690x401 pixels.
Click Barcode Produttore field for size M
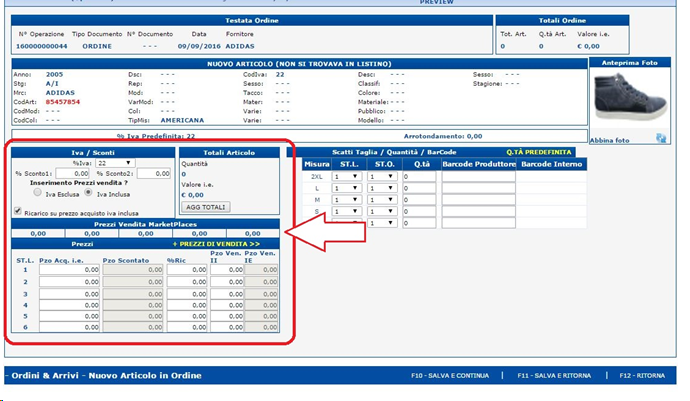[x=478, y=200]
